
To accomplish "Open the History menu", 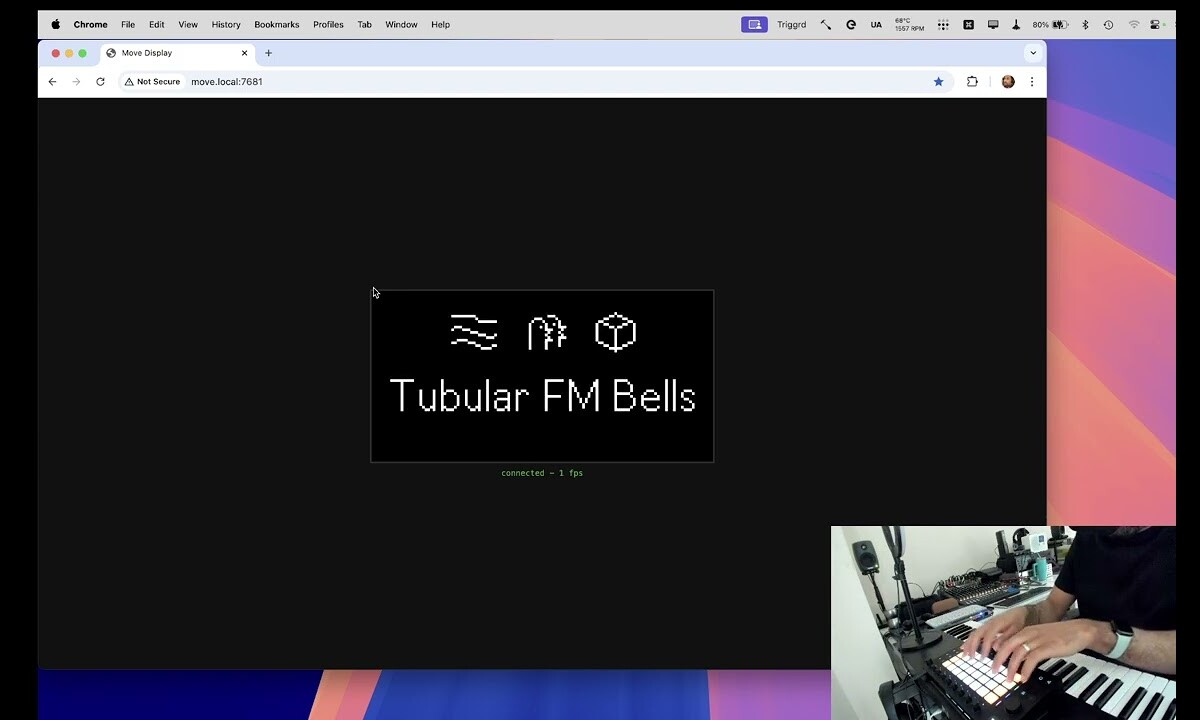I will tap(226, 25).
